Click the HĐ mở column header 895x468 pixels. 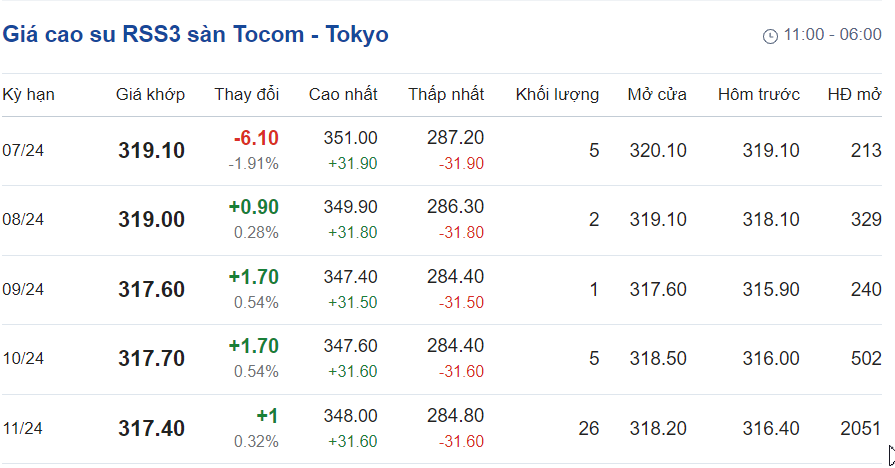(854, 95)
